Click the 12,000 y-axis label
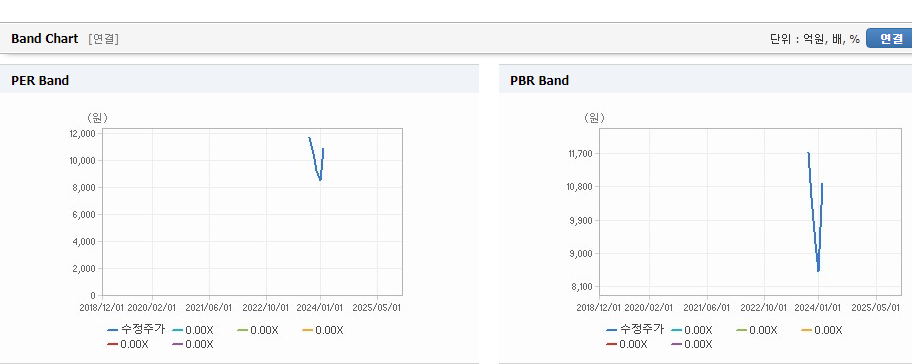Viewport: 912px width, 364px height. coord(83,134)
